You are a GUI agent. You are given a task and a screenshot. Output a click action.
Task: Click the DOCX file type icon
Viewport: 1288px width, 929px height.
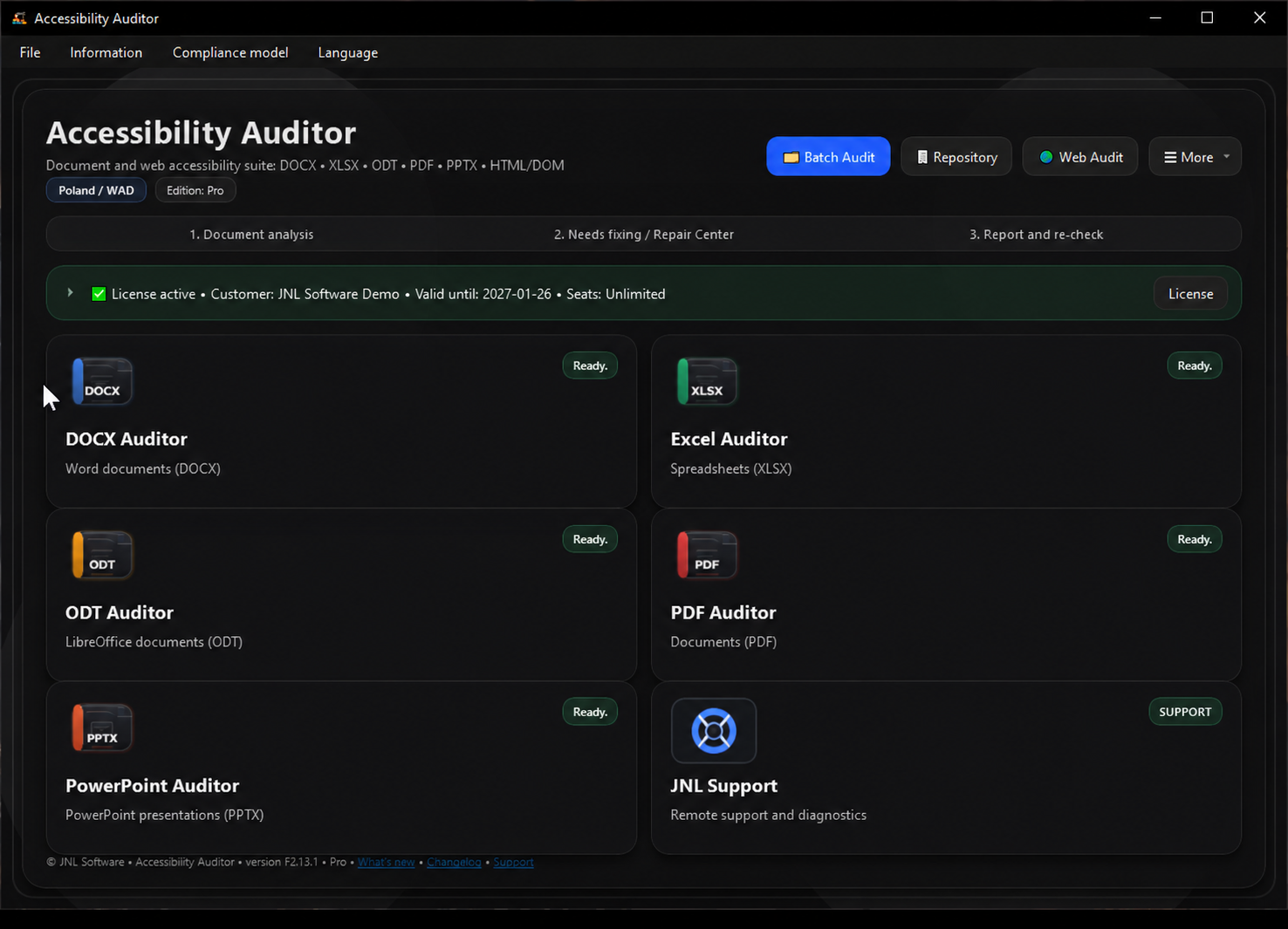pos(102,381)
